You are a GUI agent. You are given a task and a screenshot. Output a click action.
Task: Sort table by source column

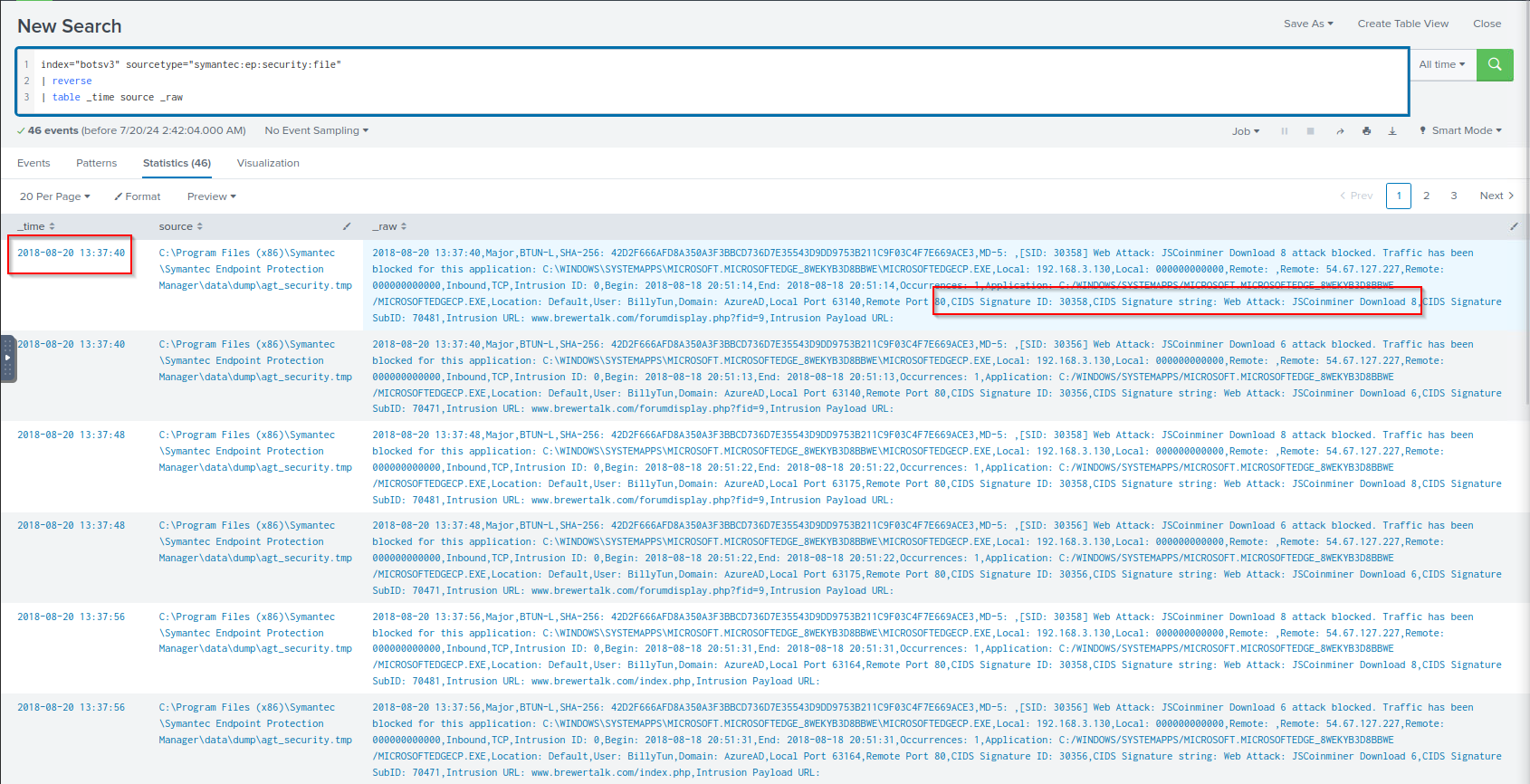[181, 226]
